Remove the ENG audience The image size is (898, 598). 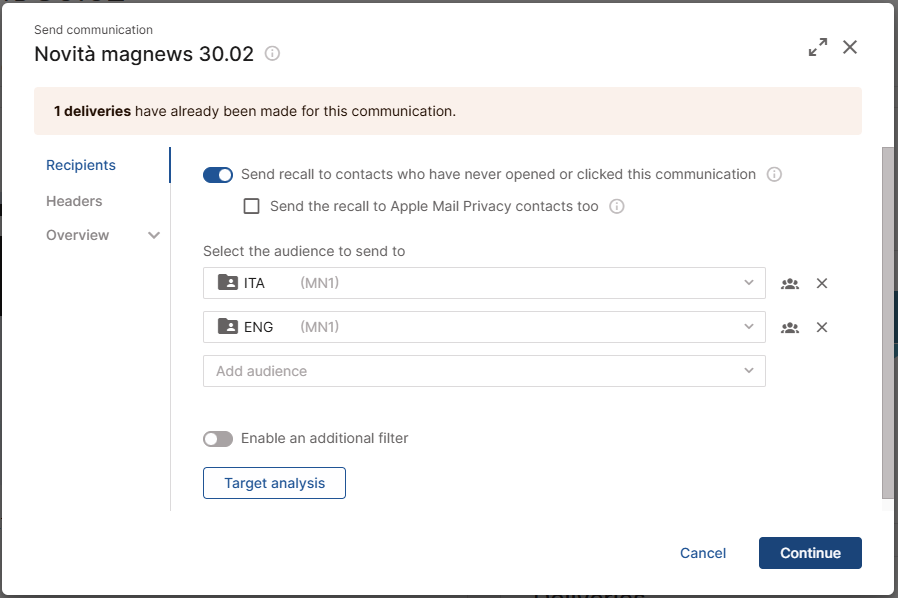[822, 328]
